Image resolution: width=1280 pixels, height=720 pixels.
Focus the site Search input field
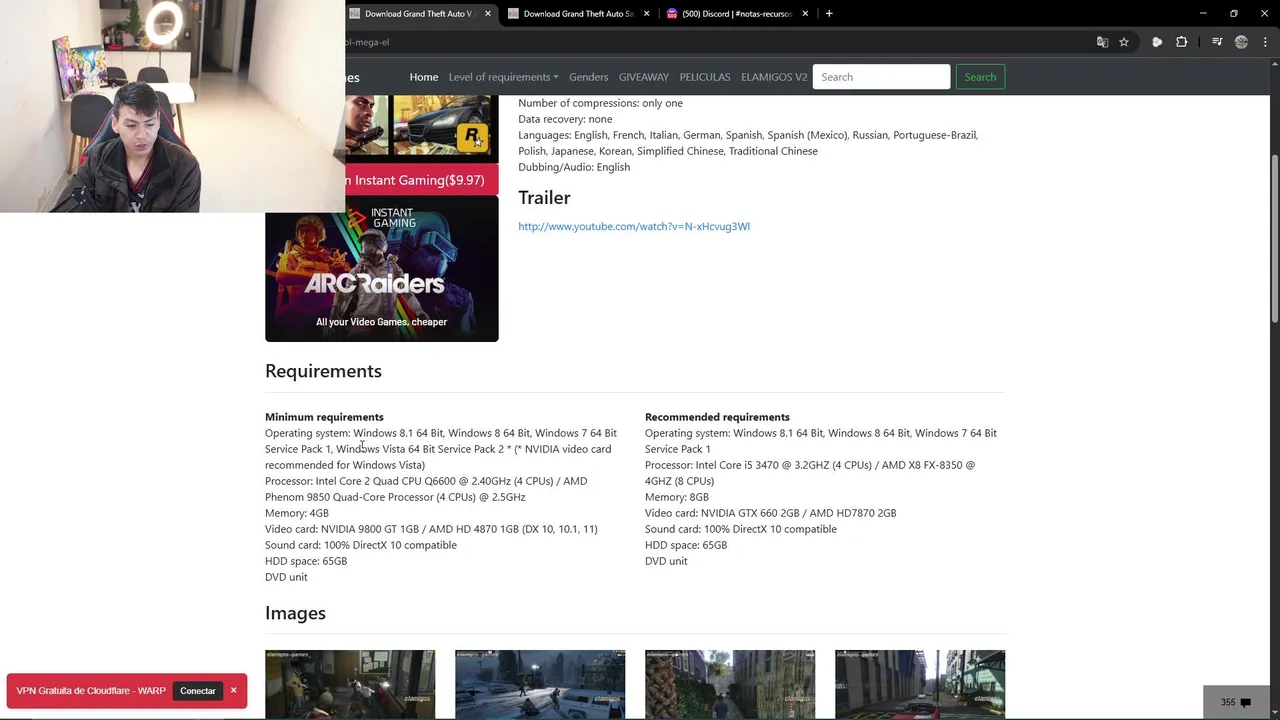[881, 77]
